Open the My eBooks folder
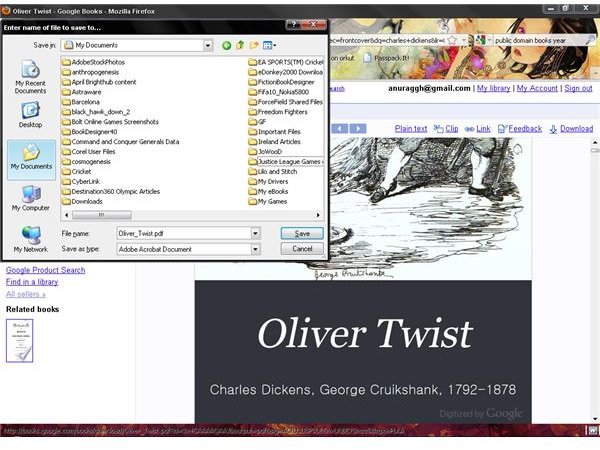Image resolution: width=600 pixels, height=450 pixels. coord(269,191)
